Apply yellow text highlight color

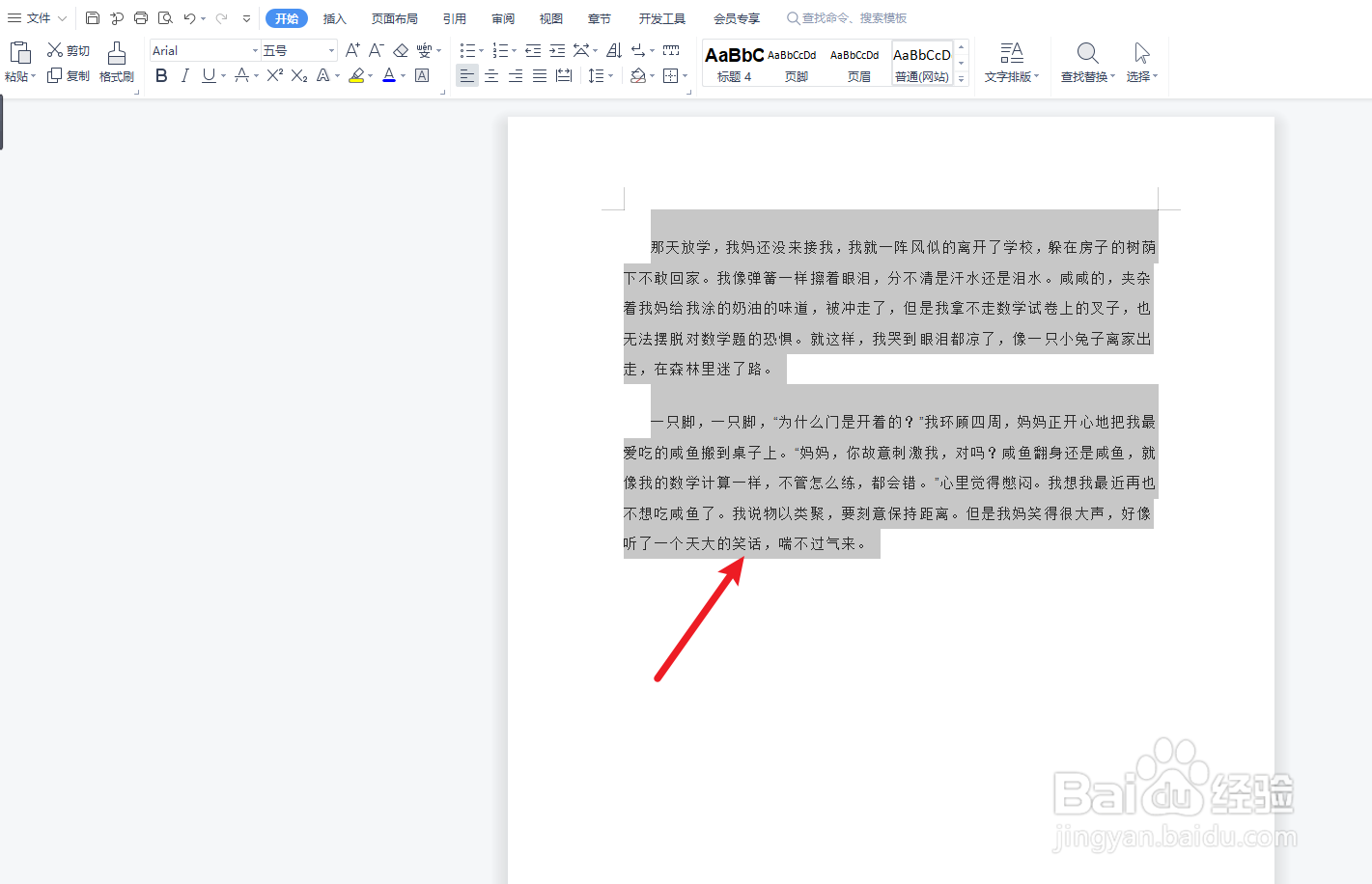click(x=356, y=76)
